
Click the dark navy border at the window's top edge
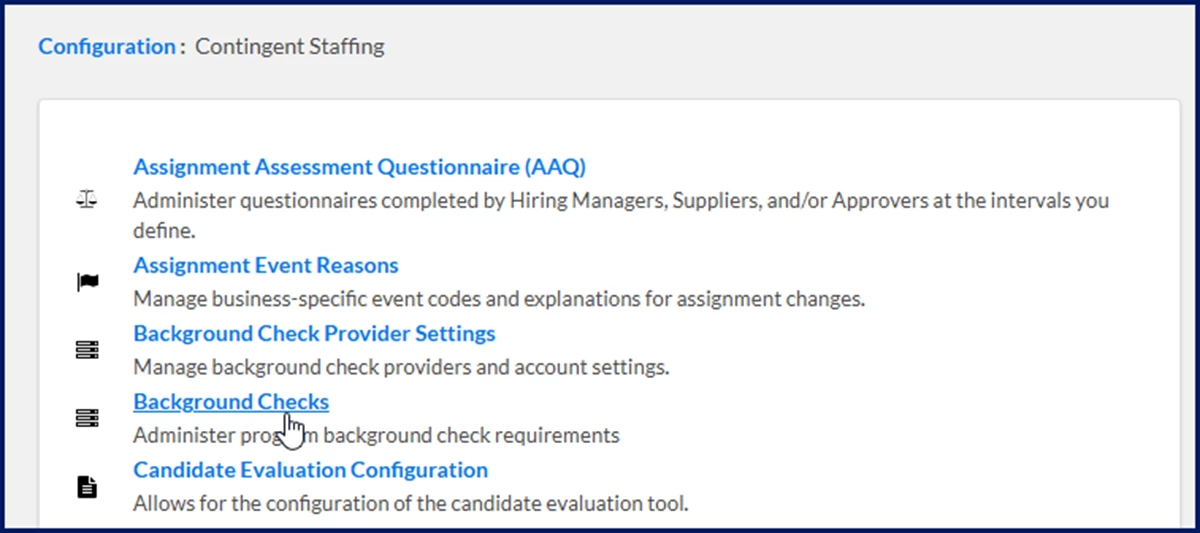600,3
